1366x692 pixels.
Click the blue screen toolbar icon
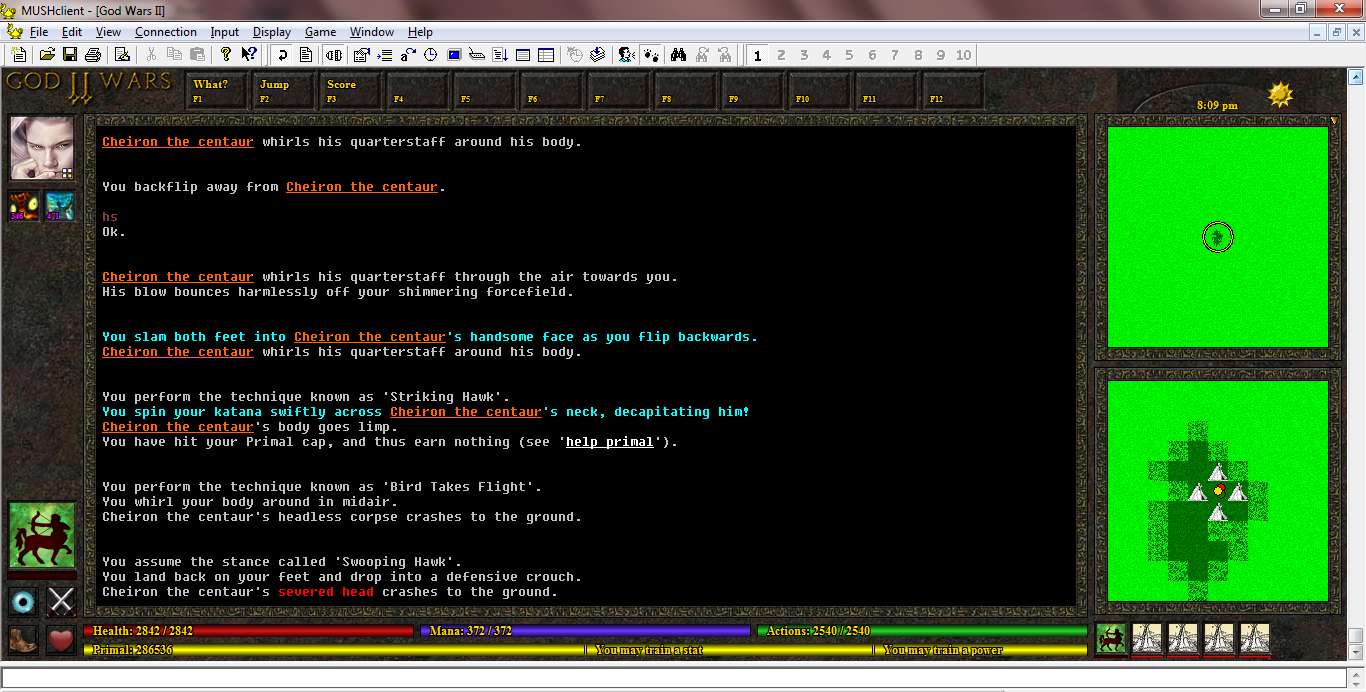click(454, 55)
